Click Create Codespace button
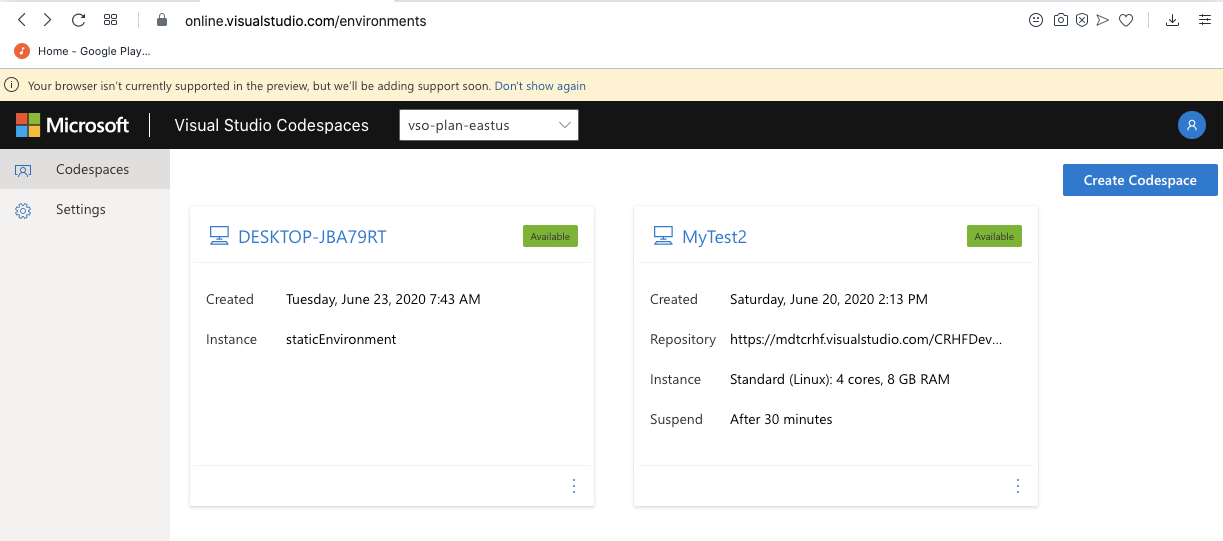Image resolution: width=1223 pixels, height=541 pixels. [1140, 180]
